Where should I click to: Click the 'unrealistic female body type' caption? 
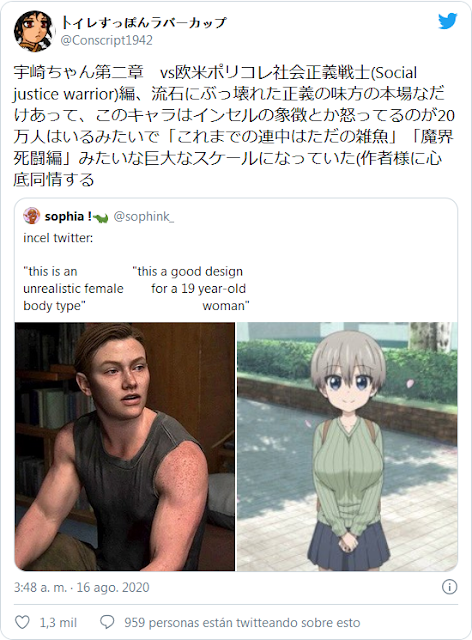[73, 289]
